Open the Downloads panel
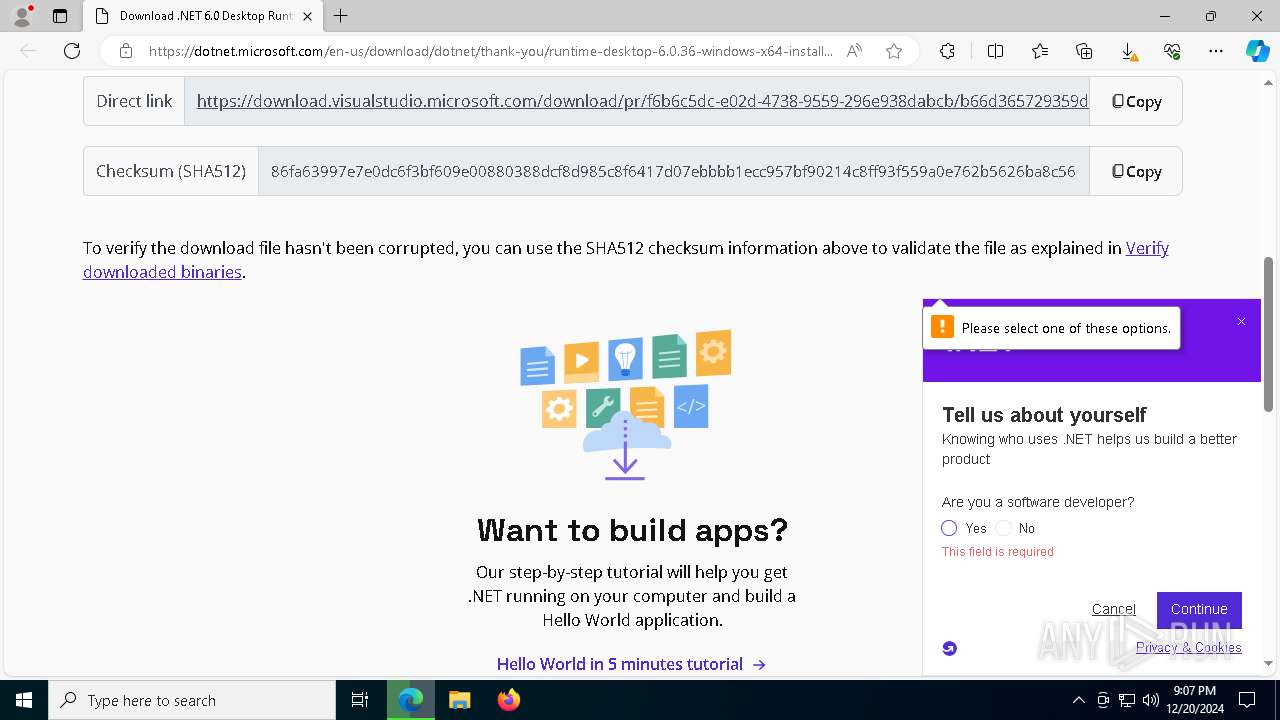Screen dimensions: 1280x720 pos(1128,51)
